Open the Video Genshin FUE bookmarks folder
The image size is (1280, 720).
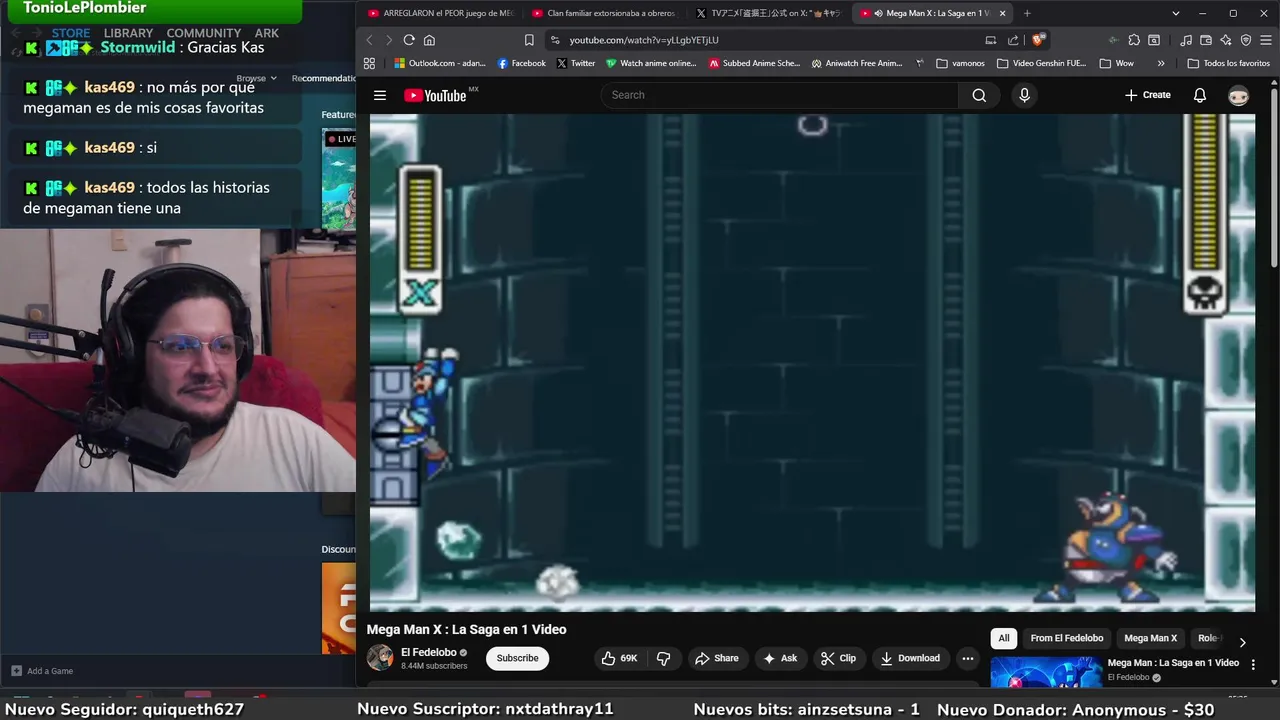tap(1041, 63)
